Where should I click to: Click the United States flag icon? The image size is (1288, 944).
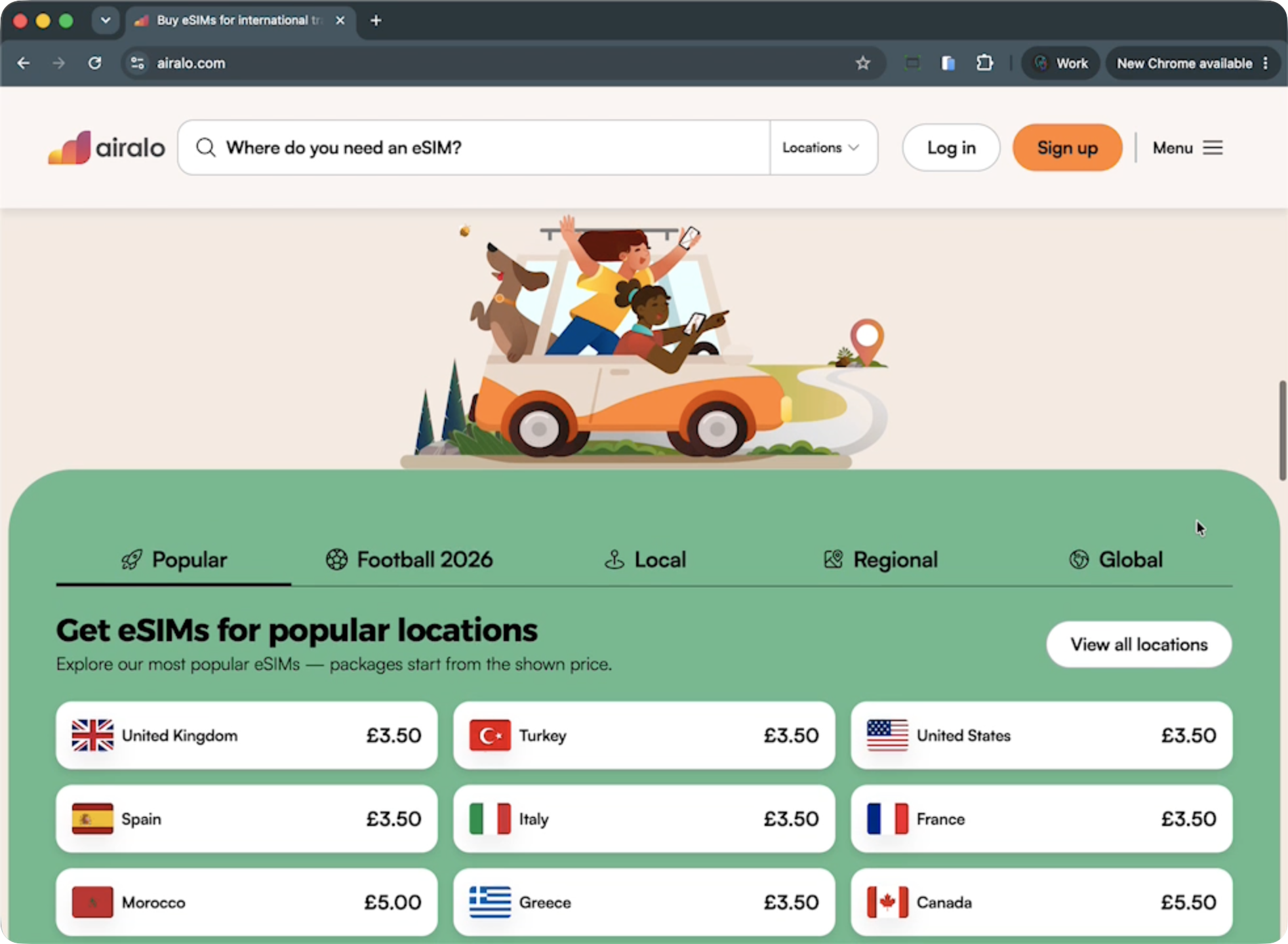(887, 735)
